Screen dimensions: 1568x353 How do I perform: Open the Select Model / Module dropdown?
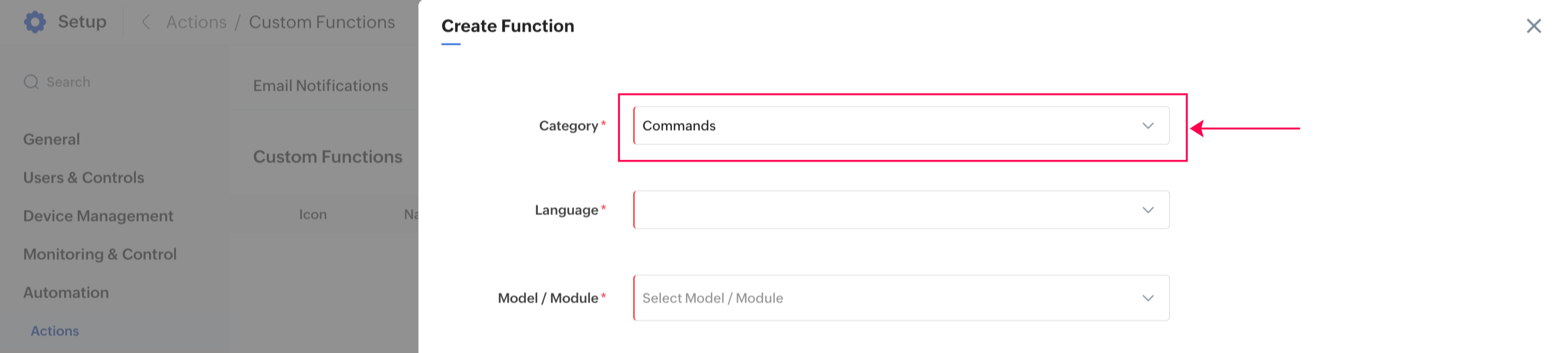point(889,298)
